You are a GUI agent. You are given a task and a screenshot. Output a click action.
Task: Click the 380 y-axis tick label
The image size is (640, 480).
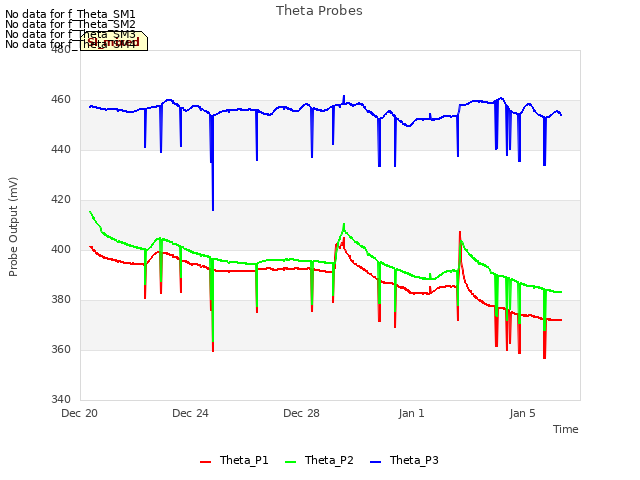tap(61, 300)
